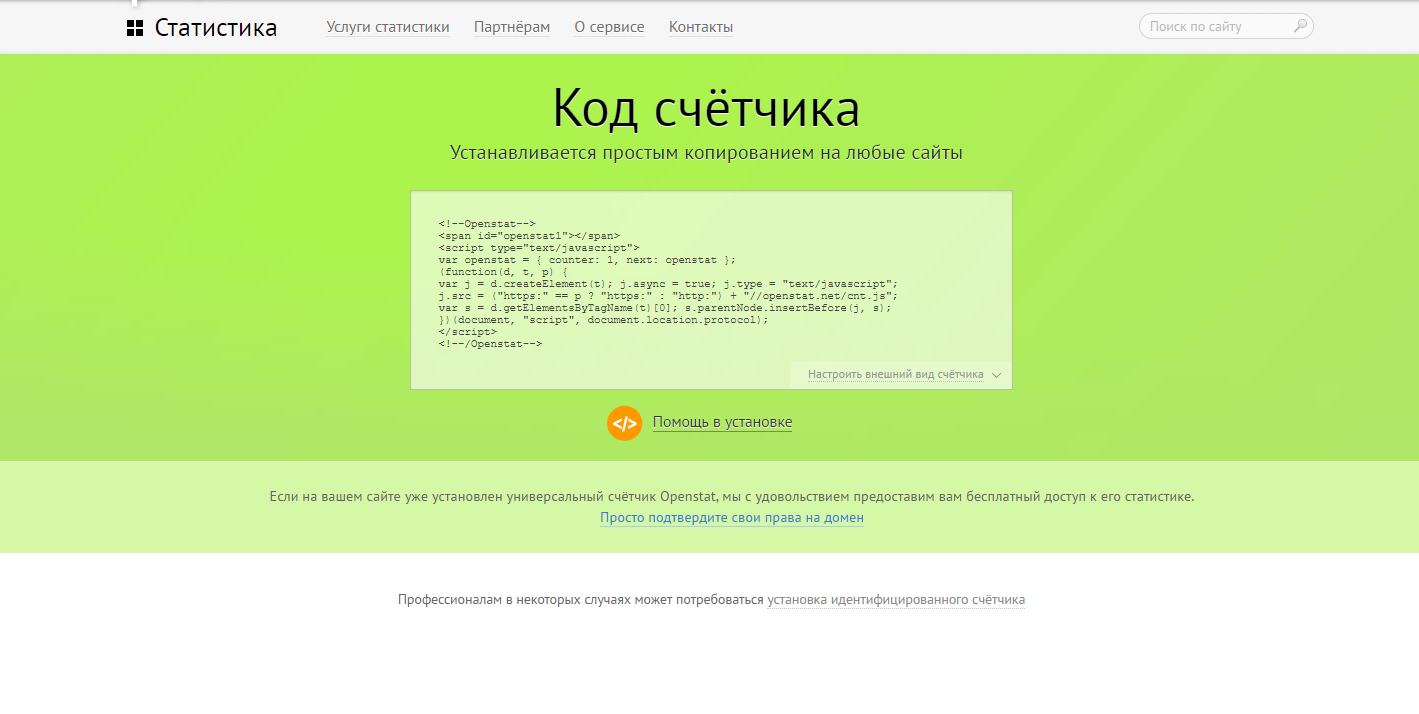This screenshot has width=1419, height=714.
Task: Click the chevron beside counter appearance settings
Action: 996,374
